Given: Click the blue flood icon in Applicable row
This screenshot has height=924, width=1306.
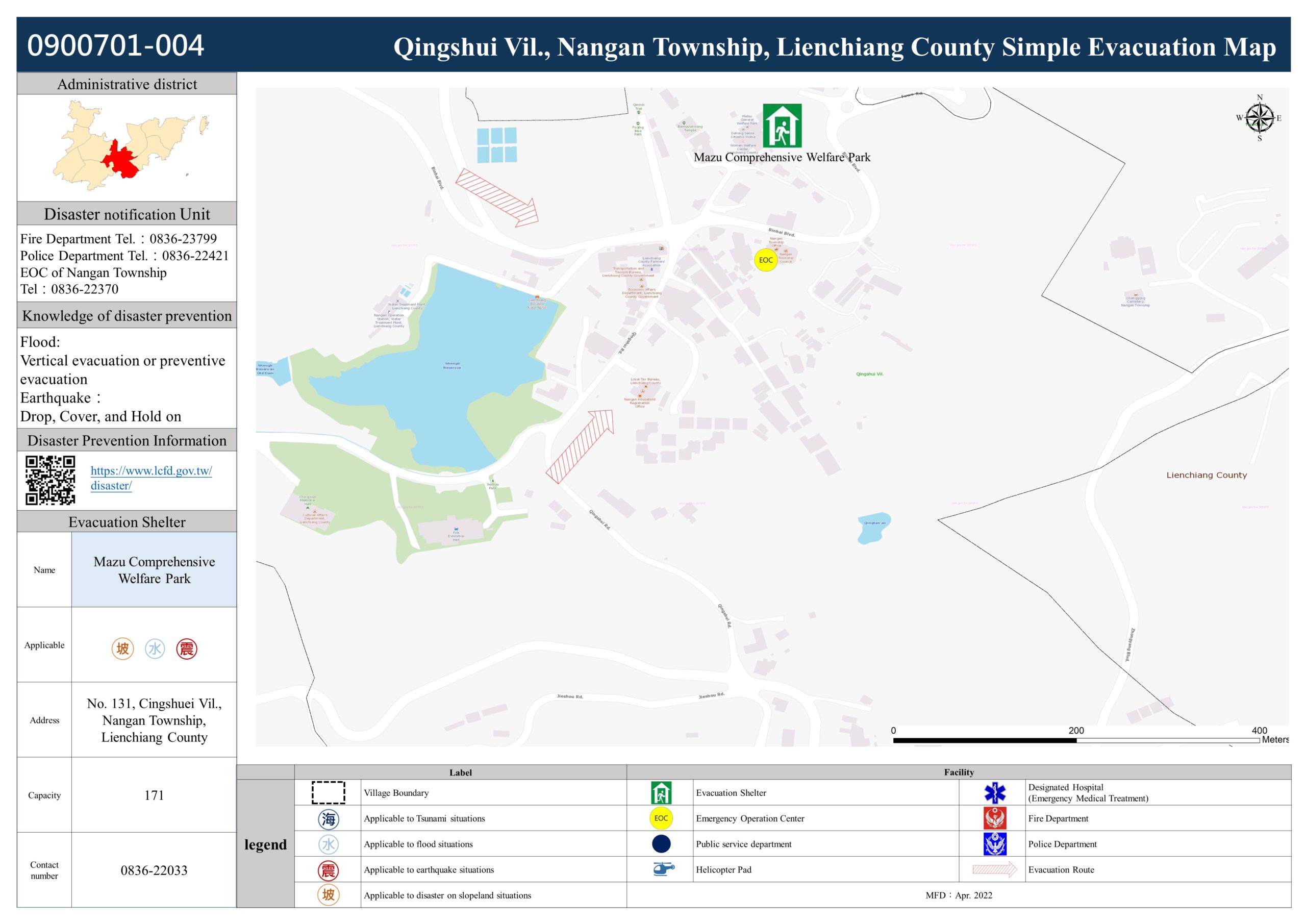Looking at the screenshot, I should click(155, 648).
